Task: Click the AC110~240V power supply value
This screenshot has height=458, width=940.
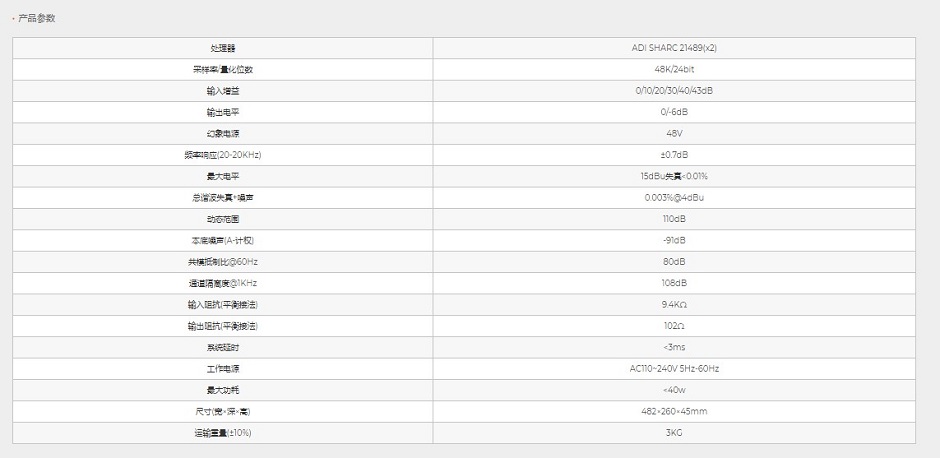Action: click(x=674, y=368)
